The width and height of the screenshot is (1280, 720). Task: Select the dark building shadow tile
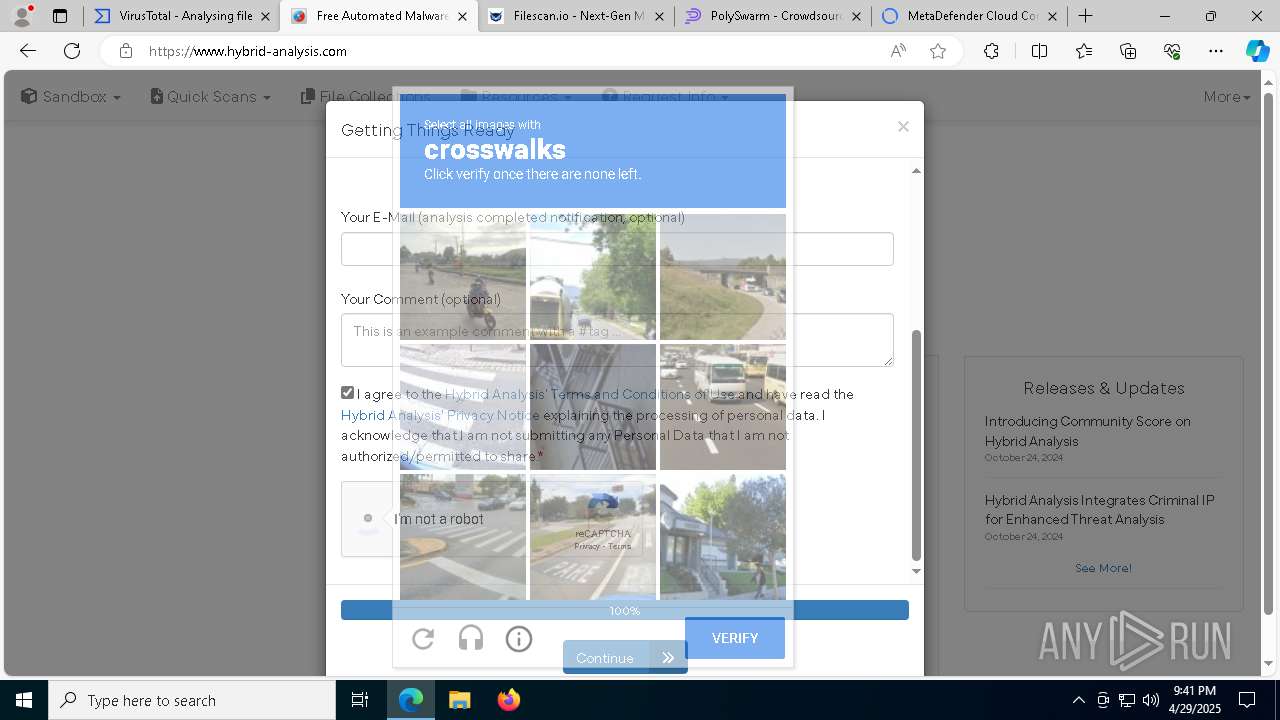pyautogui.click(x=593, y=407)
